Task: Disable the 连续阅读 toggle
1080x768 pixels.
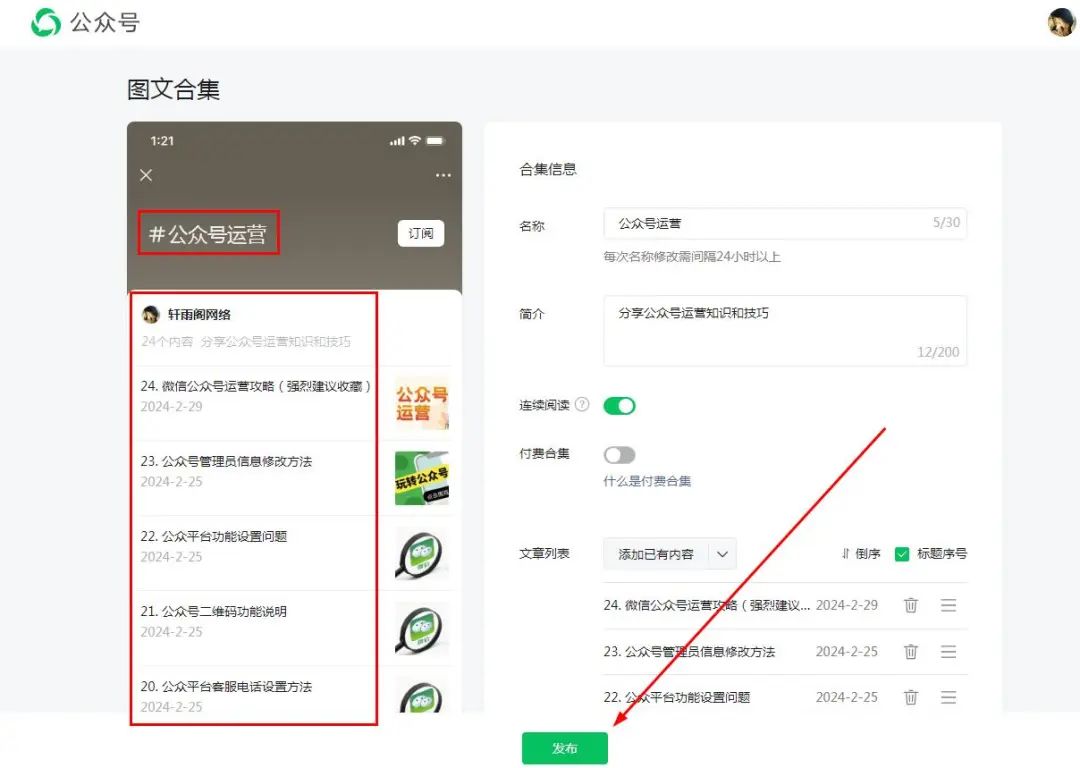Action: 620,406
